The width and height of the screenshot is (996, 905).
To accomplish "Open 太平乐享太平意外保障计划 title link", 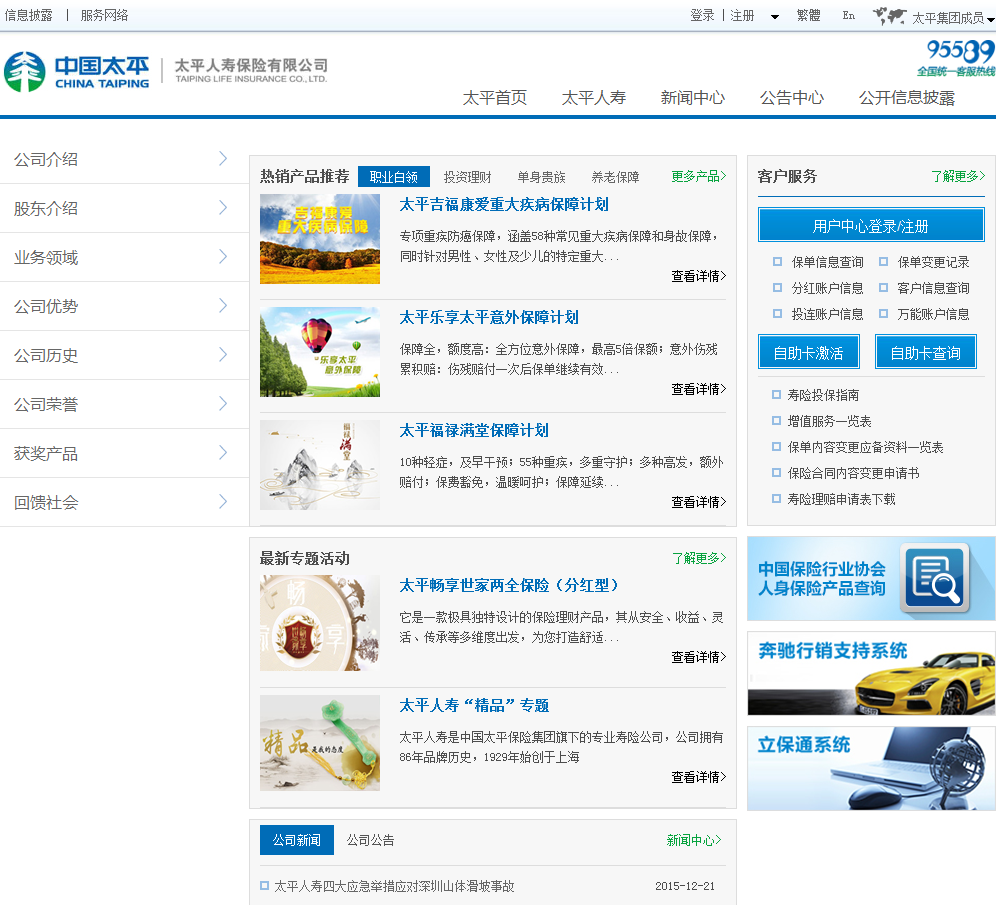I will (x=488, y=318).
